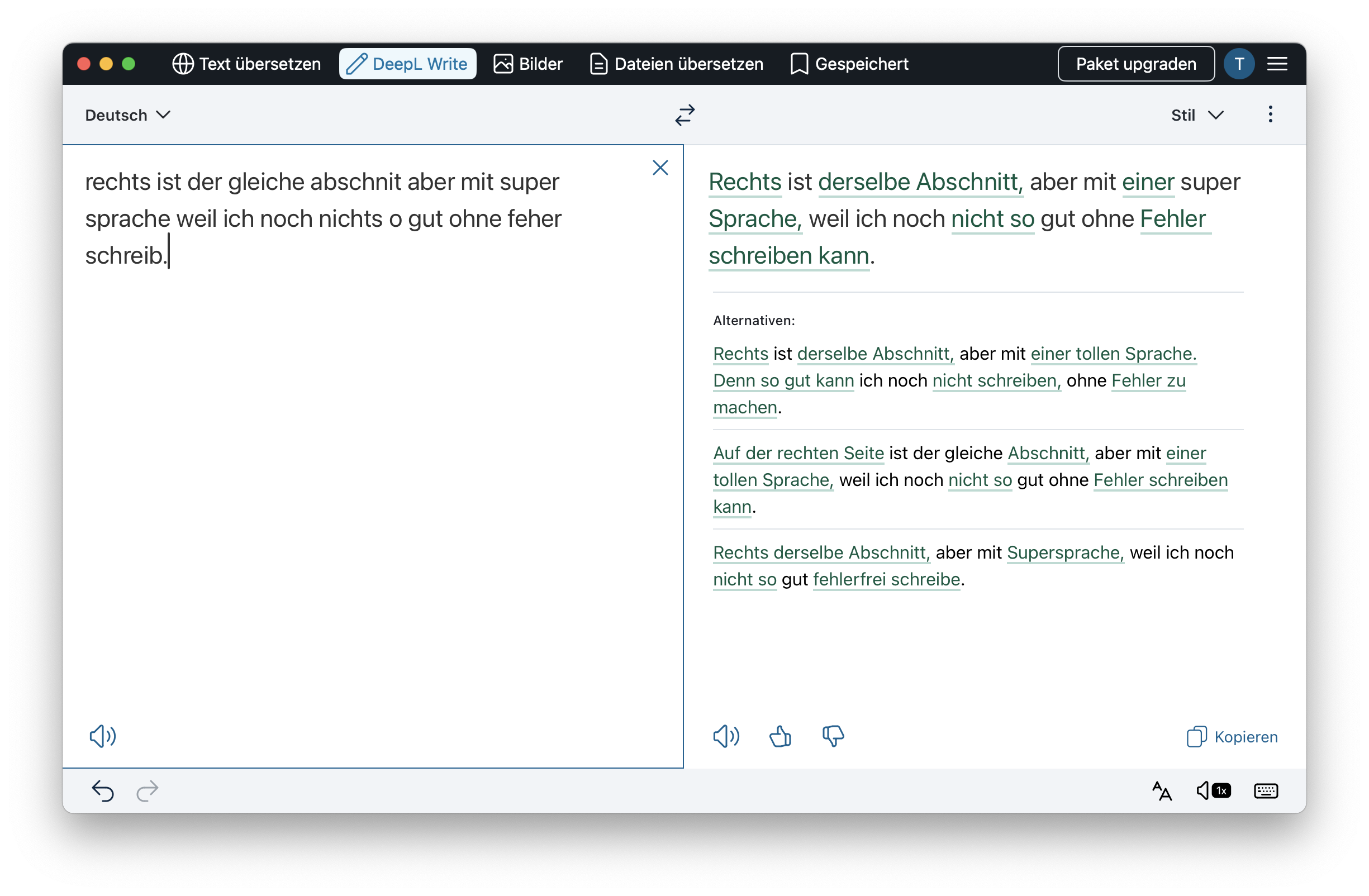Viewport: 1369px width, 896px height.
Task: Give thumbs down feedback
Action: coord(833,736)
